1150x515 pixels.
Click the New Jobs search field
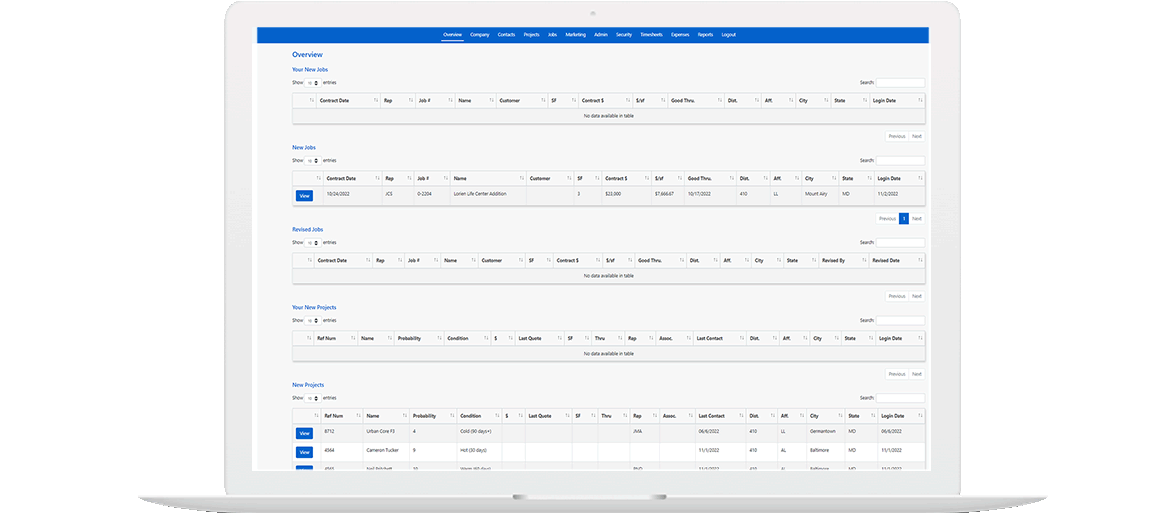(900, 161)
